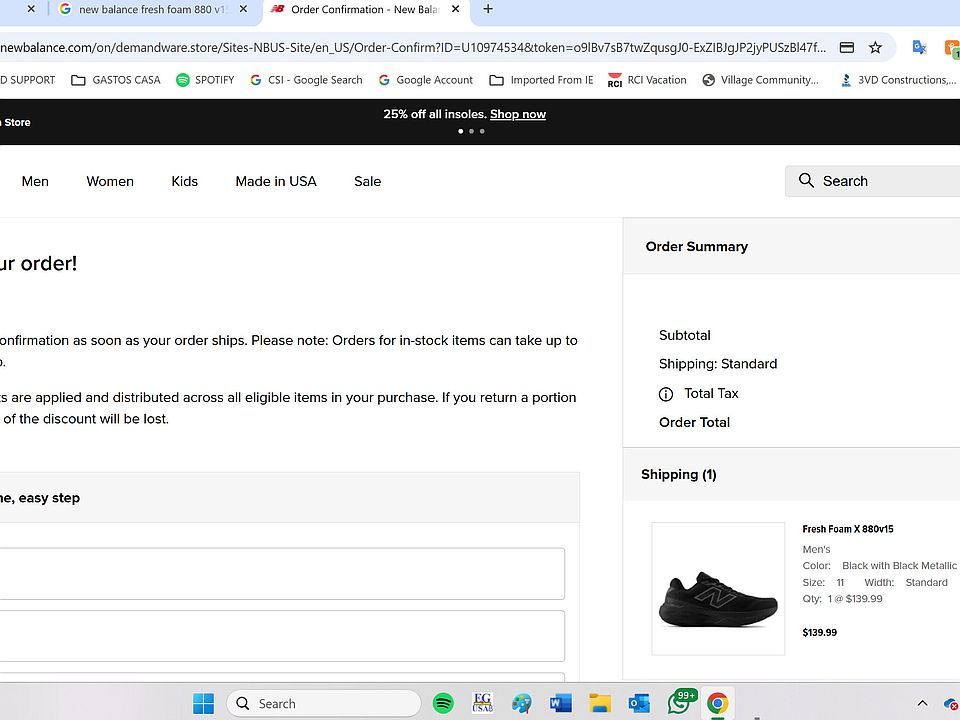
Task: Open the Made in USA menu
Action: 276,181
